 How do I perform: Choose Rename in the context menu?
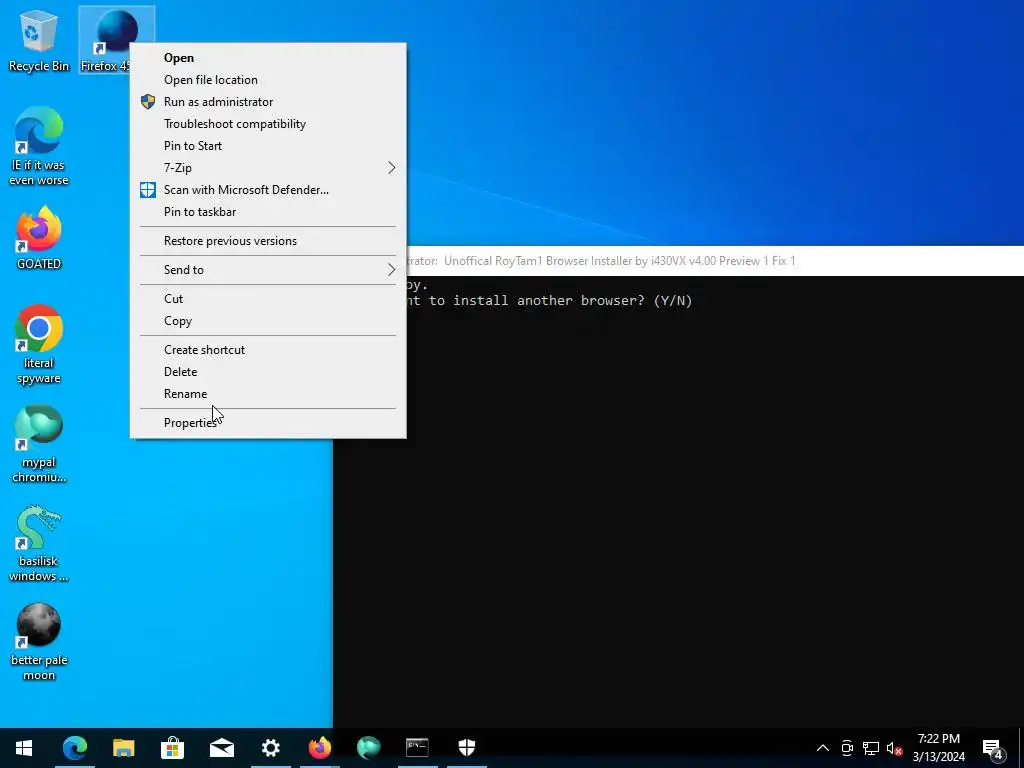pyautogui.click(x=268, y=394)
